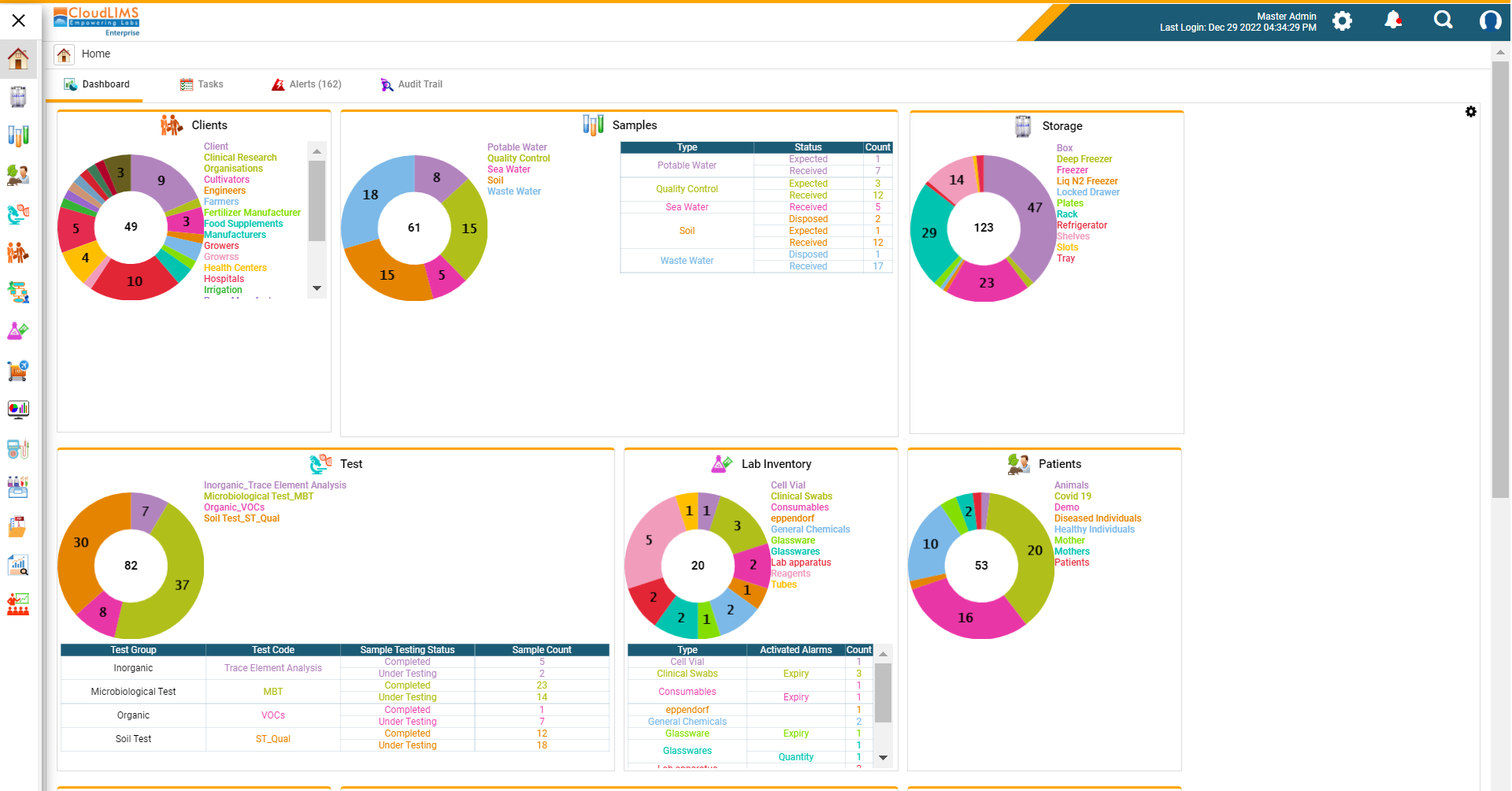Click the Clinical Research legend entry
The height and width of the screenshot is (791, 1512).
pyautogui.click(x=239, y=157)
